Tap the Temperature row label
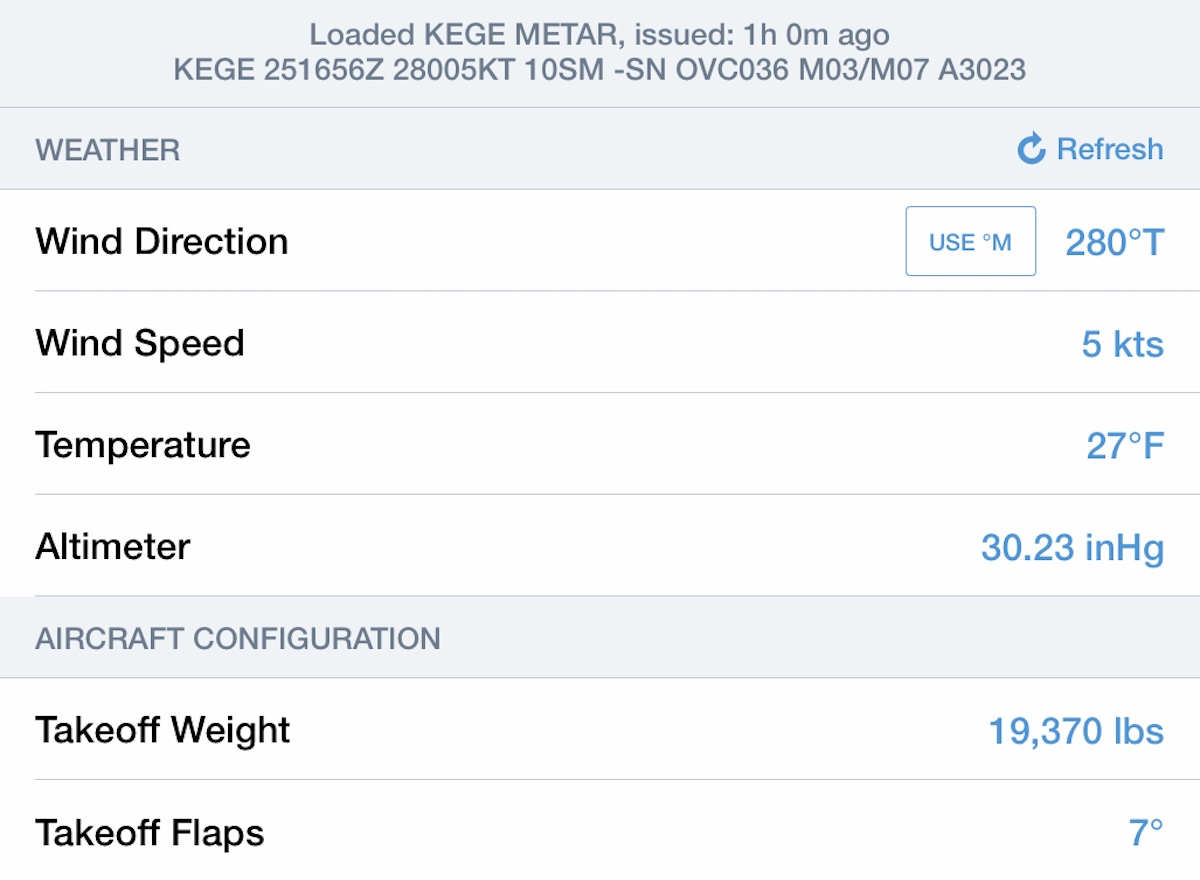The height and width of the screenshot is (880, 1200). tap(143, 445)
